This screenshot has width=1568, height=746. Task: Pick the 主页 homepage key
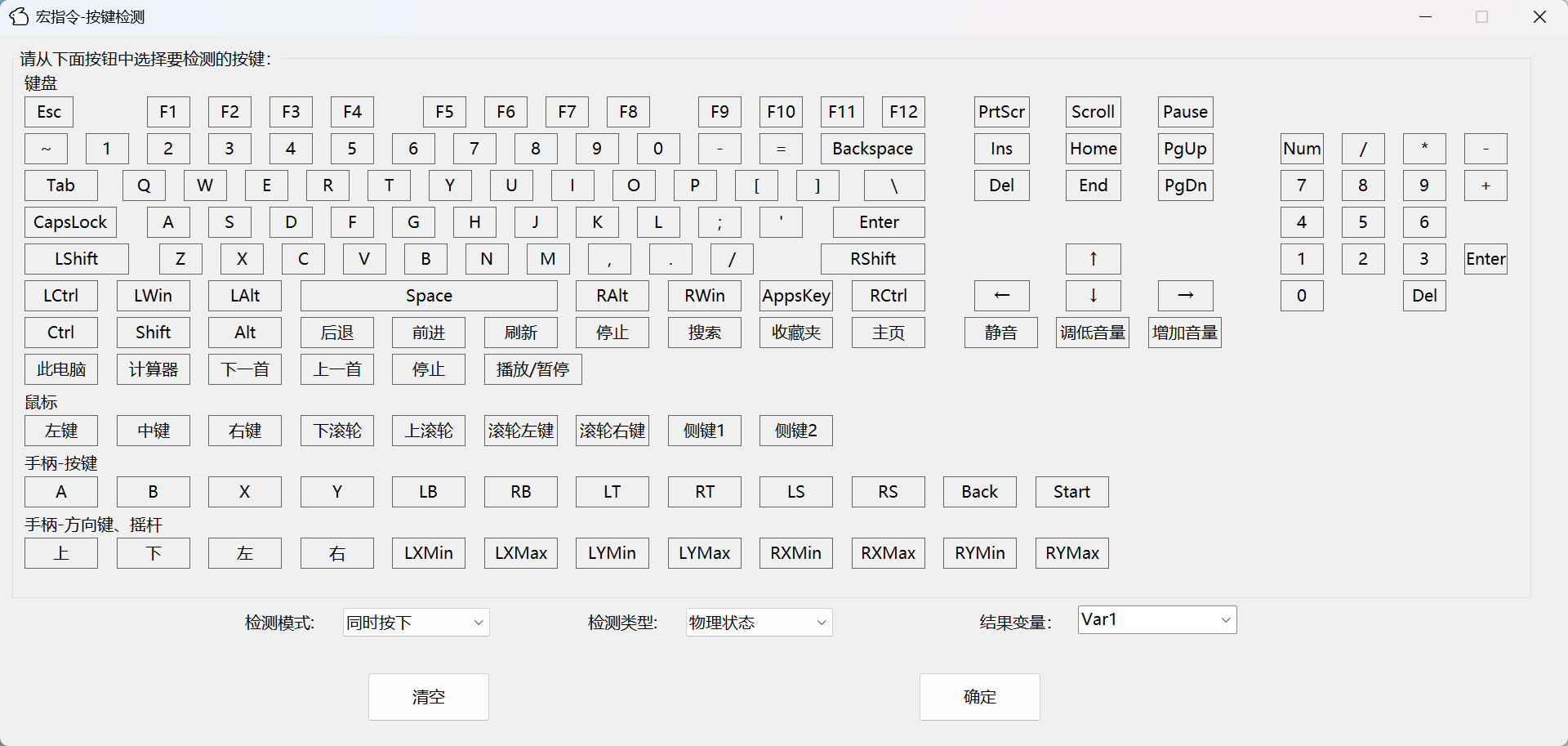tap(889, 333)
